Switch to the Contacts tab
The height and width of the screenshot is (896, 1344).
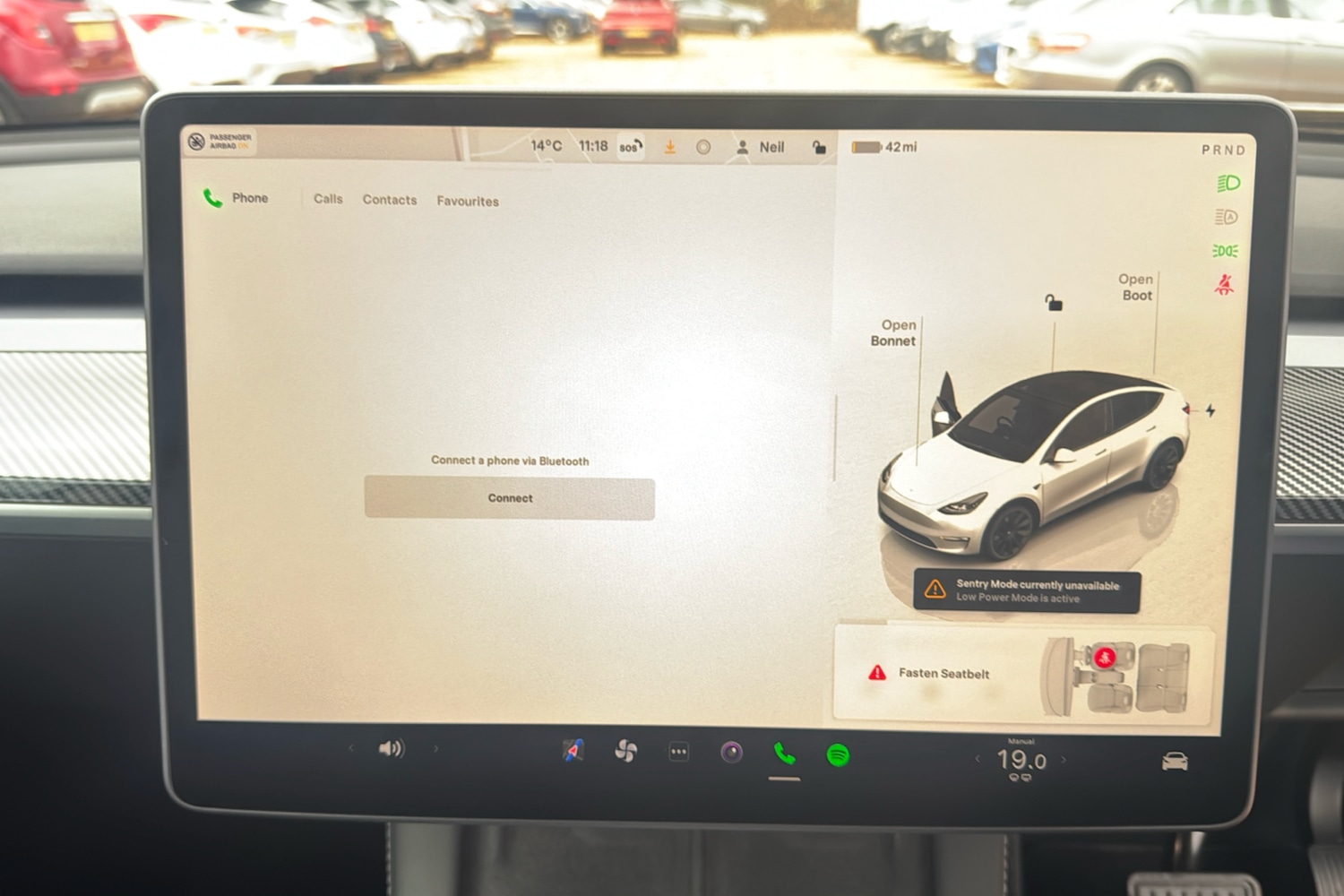point(389,200)
